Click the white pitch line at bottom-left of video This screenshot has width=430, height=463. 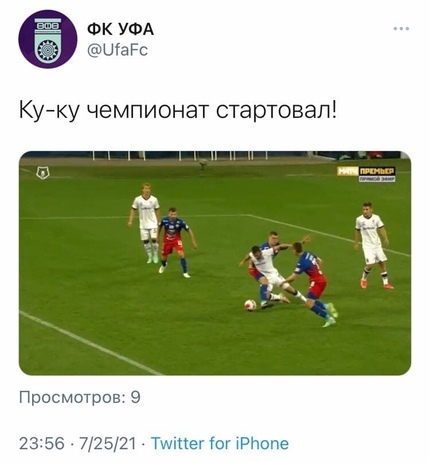tap(90, 343)
